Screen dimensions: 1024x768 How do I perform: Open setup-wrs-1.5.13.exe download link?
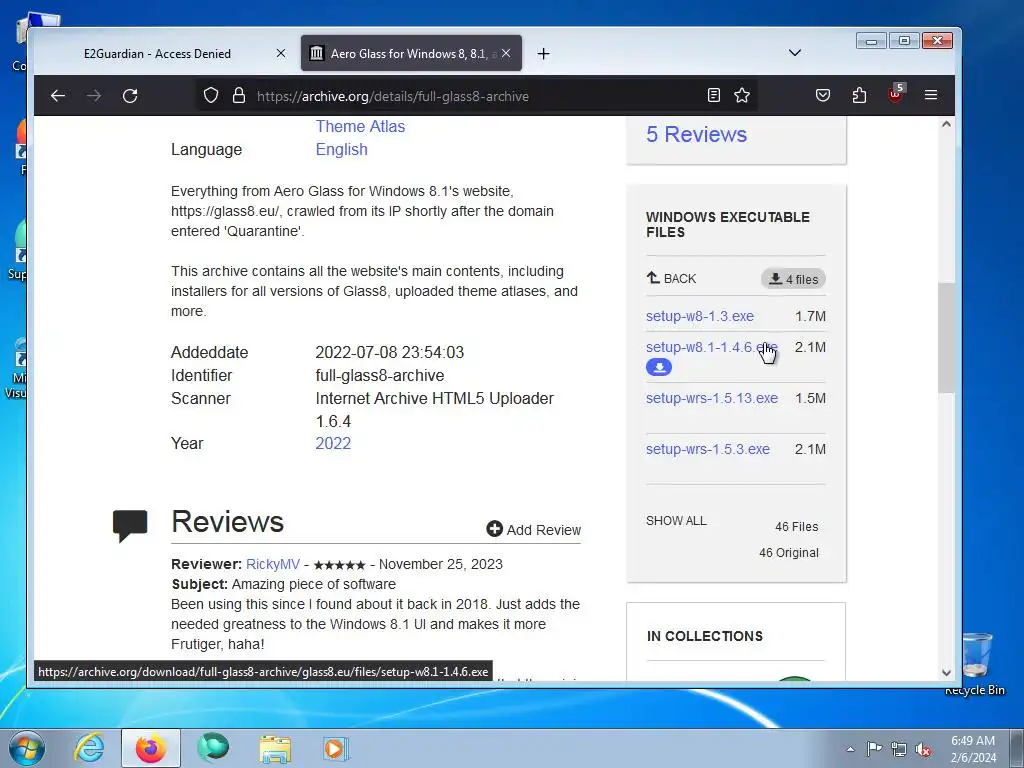712,398
